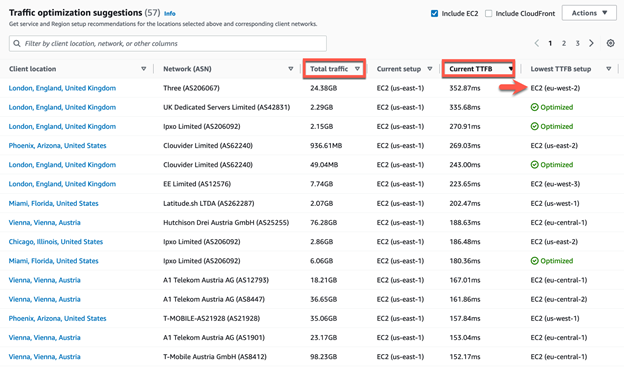
Task: Click the EC2 (eu-west-3) setup cell
Action: (x=555, y=184)
